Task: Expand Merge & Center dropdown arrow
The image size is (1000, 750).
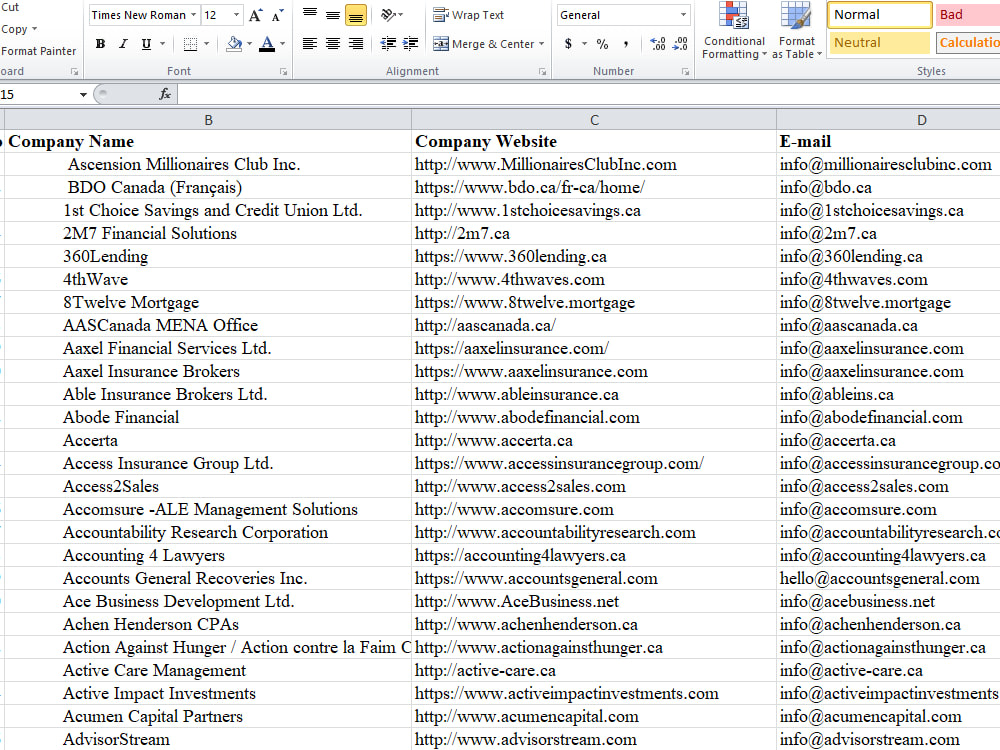Action: click(541, 44)
